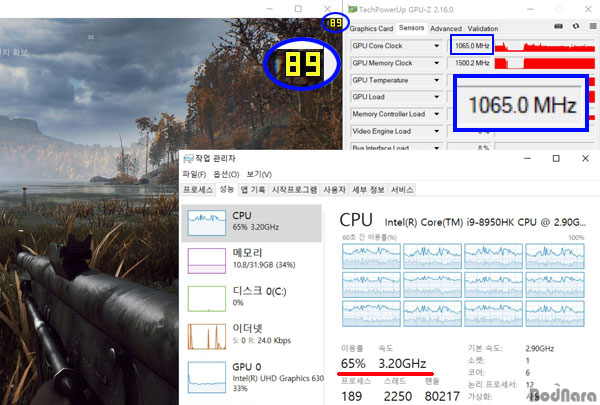The height and width of the screenshot is (405, 600).
Task: Select the 성능 tab
Action: point(227,189)
